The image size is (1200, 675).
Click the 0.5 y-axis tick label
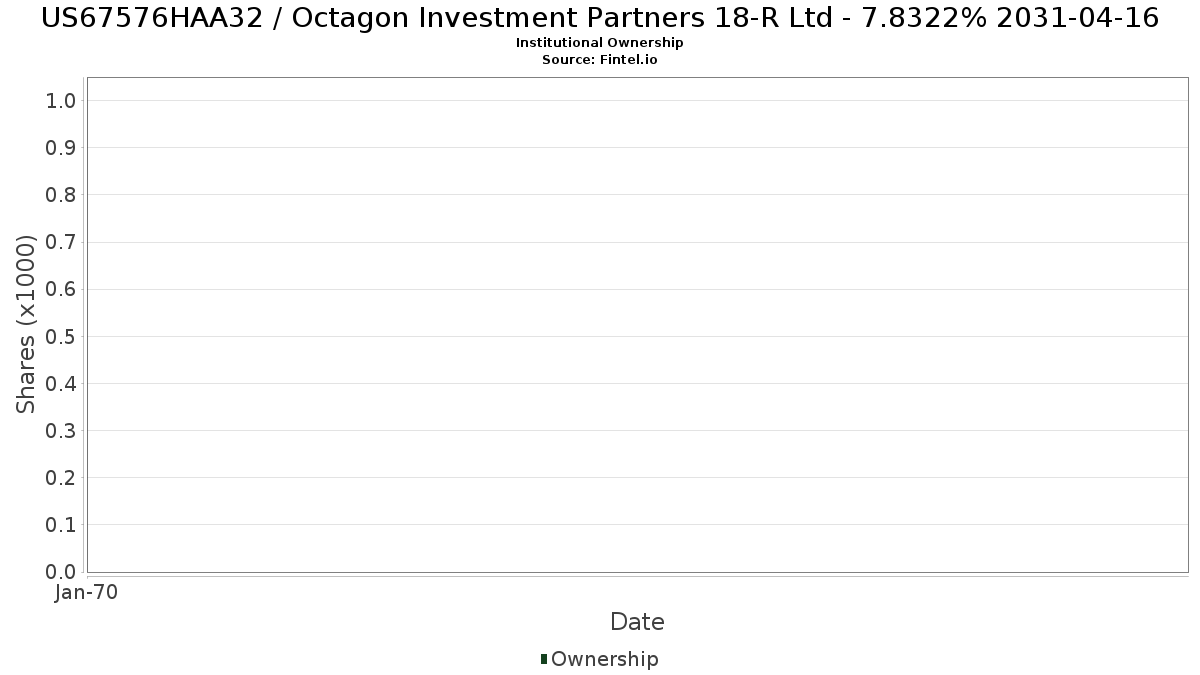point(61,336)
